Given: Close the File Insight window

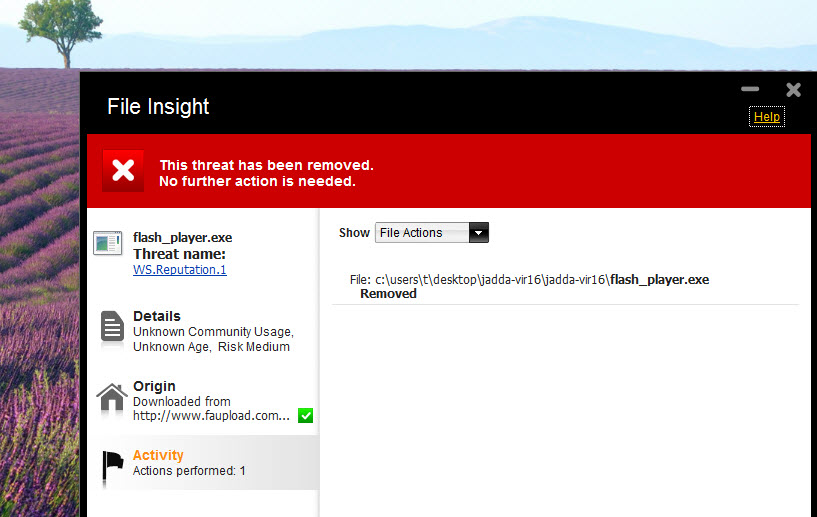Looking at the screenshot, I should [794, 90].
